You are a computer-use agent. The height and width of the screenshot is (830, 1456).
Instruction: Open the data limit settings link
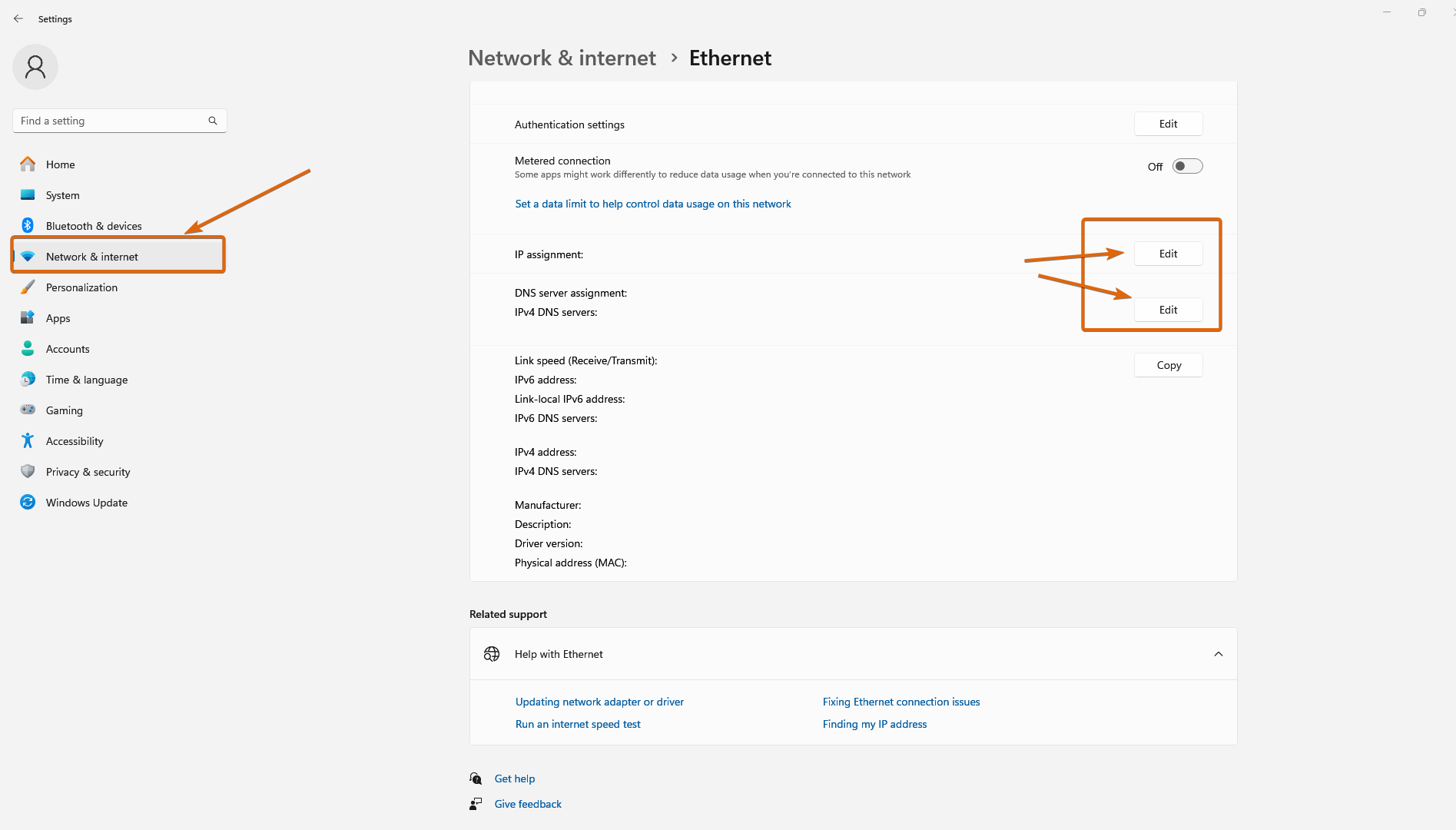point(652,204)
